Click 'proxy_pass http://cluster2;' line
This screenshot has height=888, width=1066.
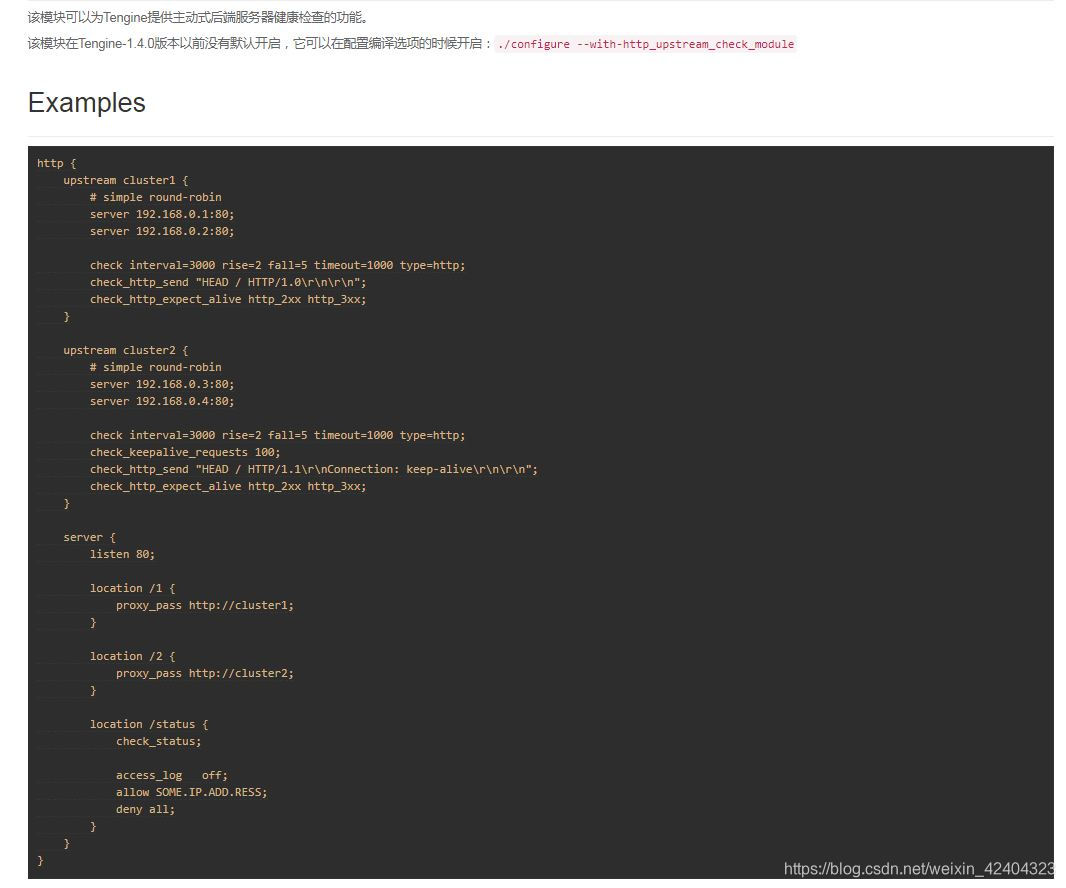pos(205,673)
